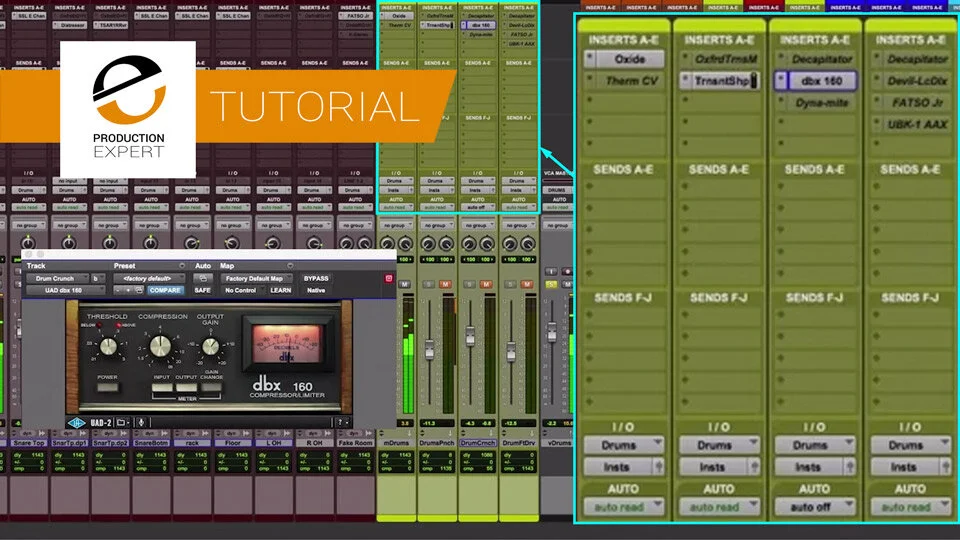Open Devil-LcDlx insert in enlarged panel

point(917,81)
